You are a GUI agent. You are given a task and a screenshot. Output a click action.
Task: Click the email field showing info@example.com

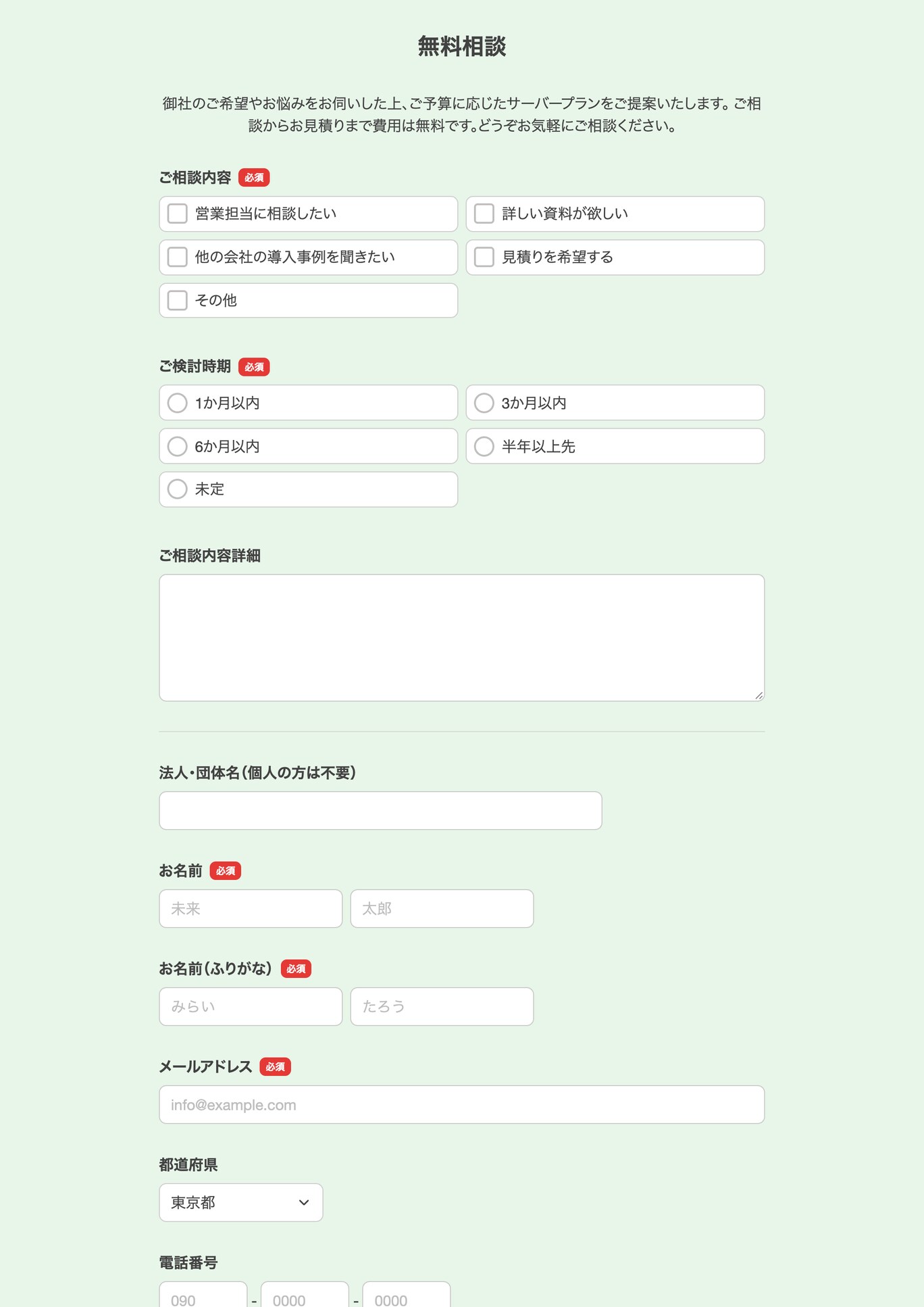(x=462, y=1104)
